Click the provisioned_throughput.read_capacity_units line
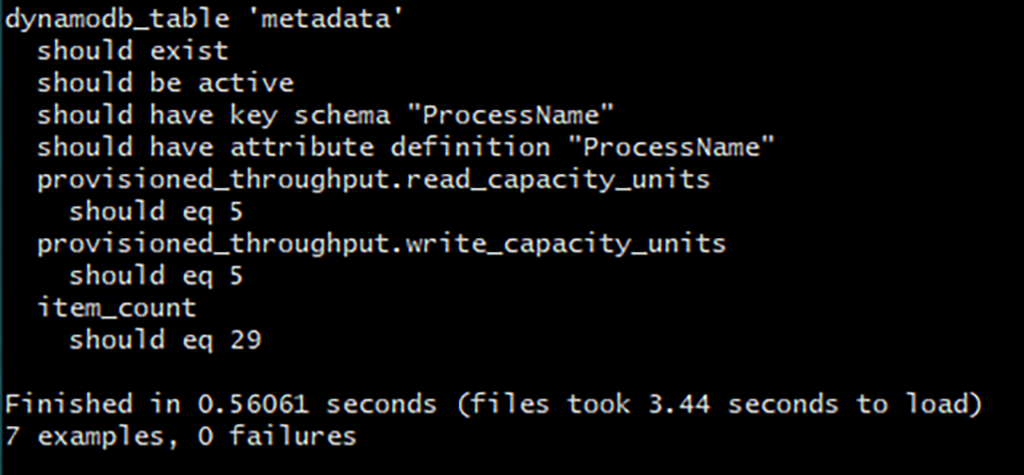The image size is (1024, 475). point(374,179)
